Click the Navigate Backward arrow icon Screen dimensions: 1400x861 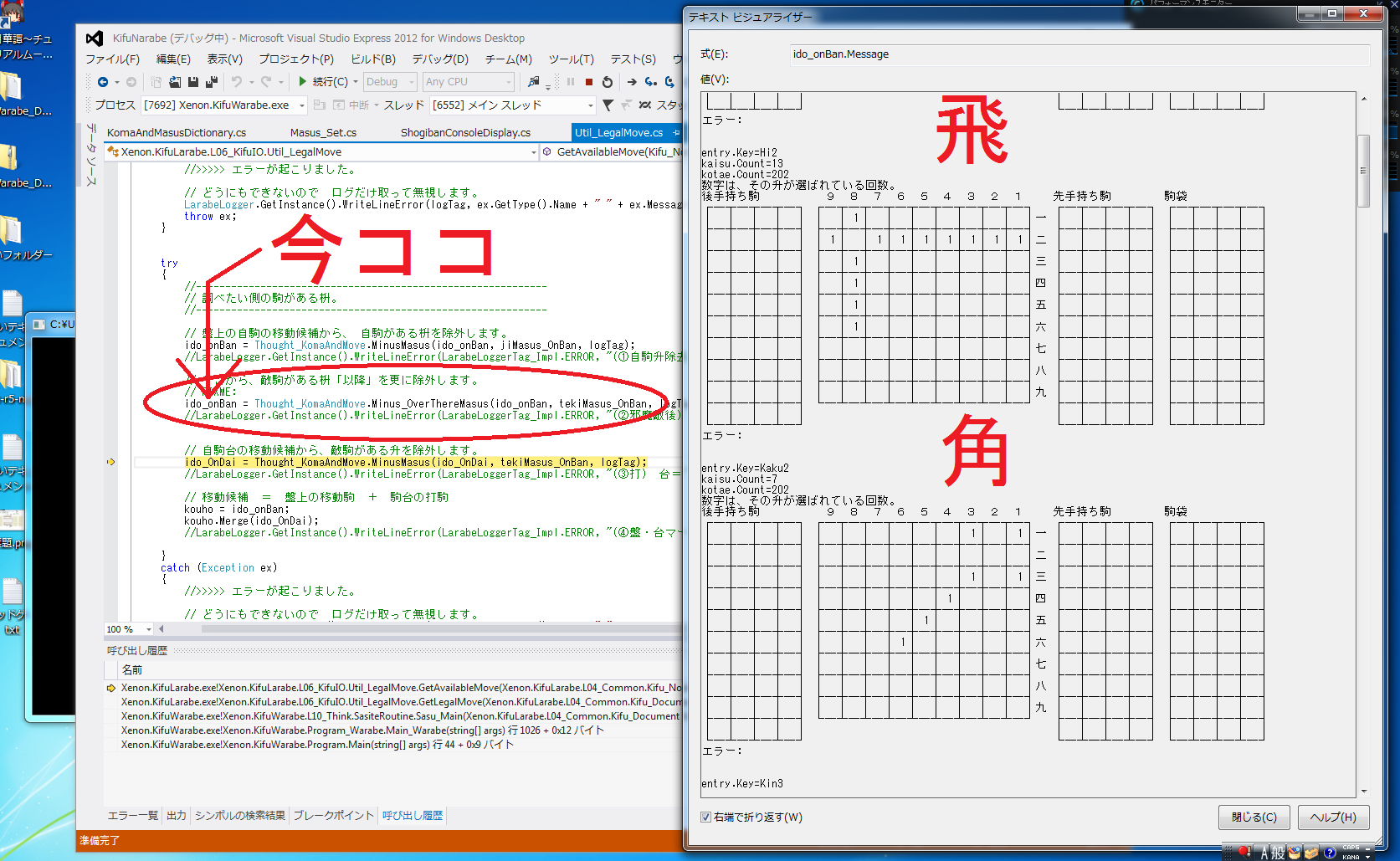coord(102,82)
